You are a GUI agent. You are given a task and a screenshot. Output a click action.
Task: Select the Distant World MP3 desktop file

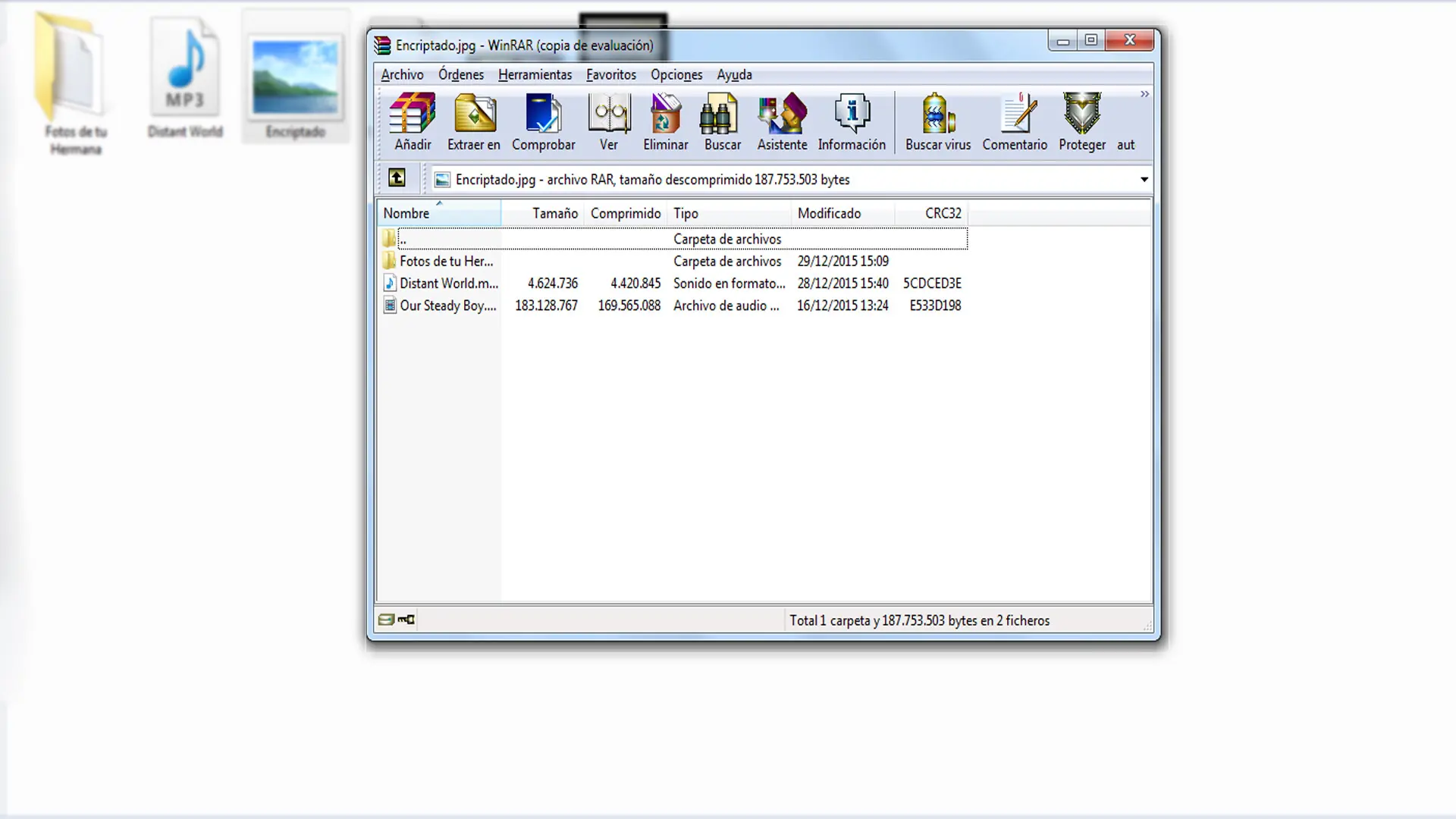(185, 78)
